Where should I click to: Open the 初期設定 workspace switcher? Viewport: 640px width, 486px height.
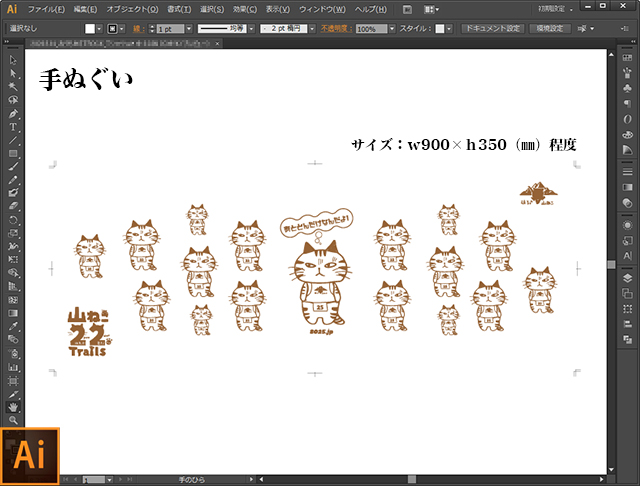(555, 9)
